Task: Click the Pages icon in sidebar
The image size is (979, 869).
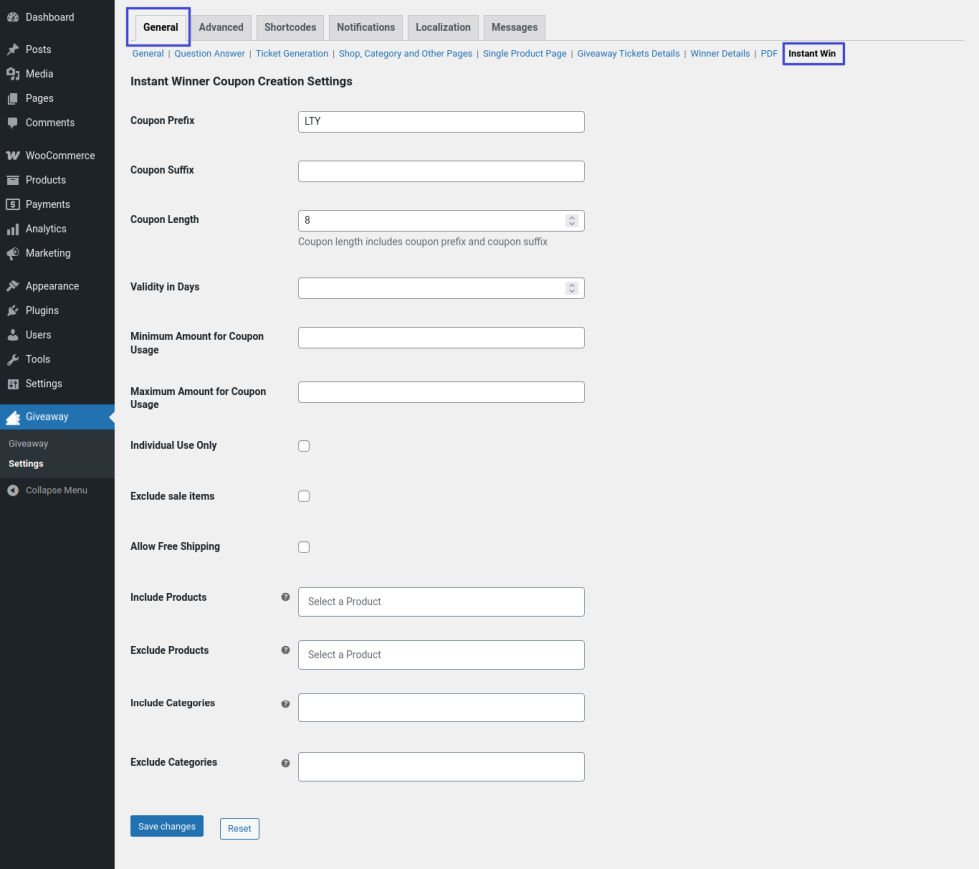Action: [x=12, y=99]
